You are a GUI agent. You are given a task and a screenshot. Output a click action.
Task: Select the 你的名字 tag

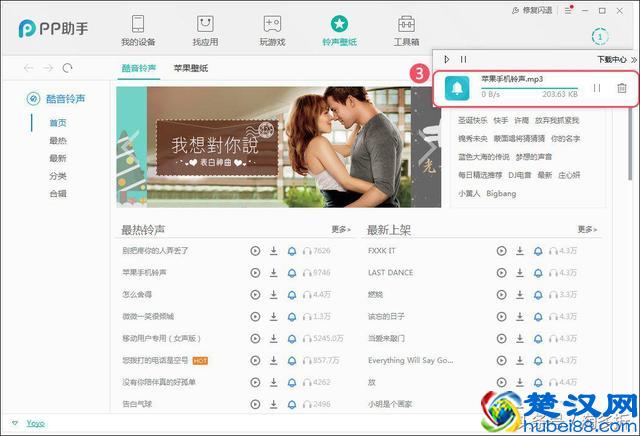(565, 139)
